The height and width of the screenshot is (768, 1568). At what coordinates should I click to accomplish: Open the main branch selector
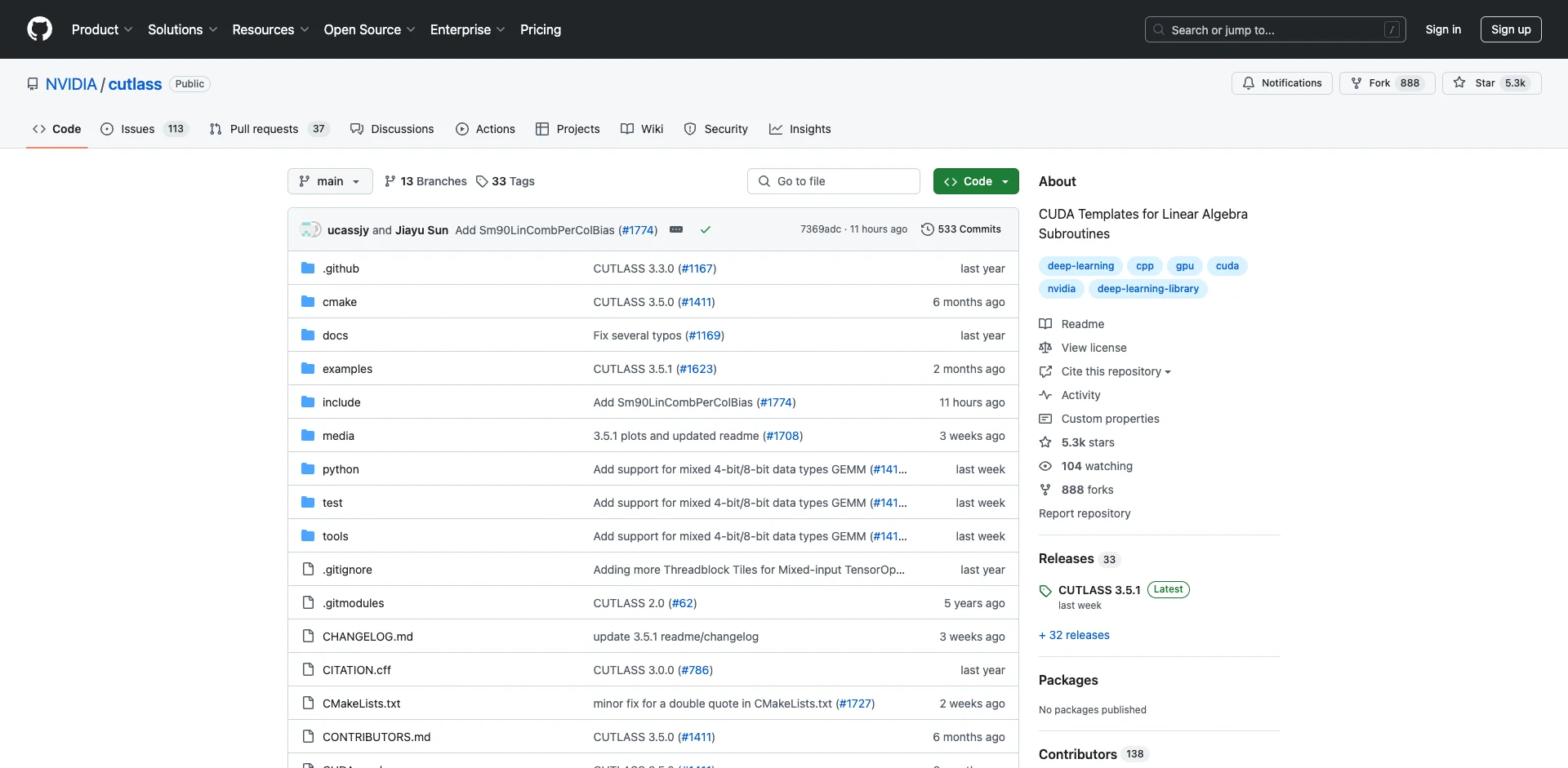[x=330, y=181]
